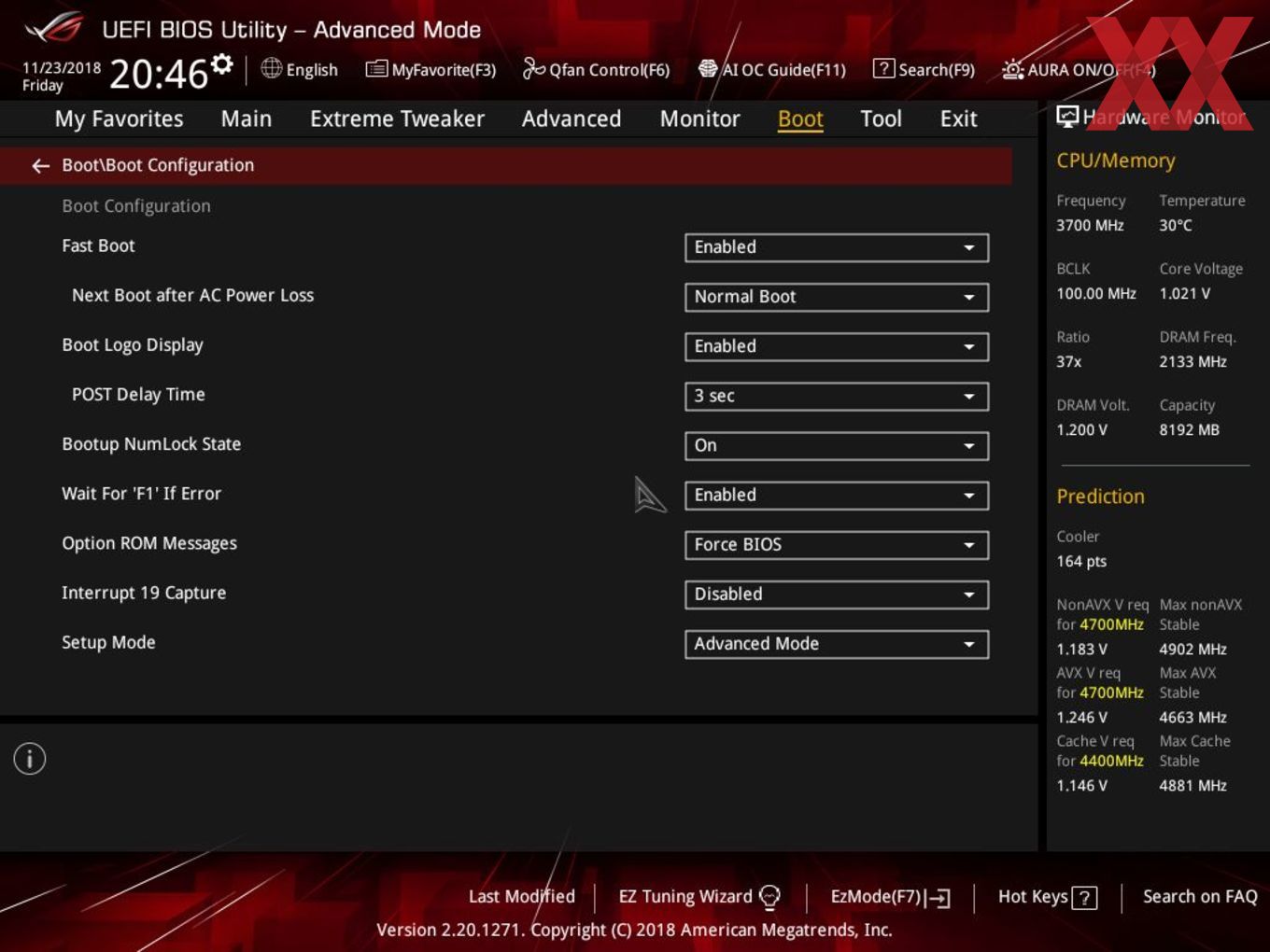Click the 164 pts cooler score
Viewport: 1270px width, 952px height.
click(x=1081, y=561)
